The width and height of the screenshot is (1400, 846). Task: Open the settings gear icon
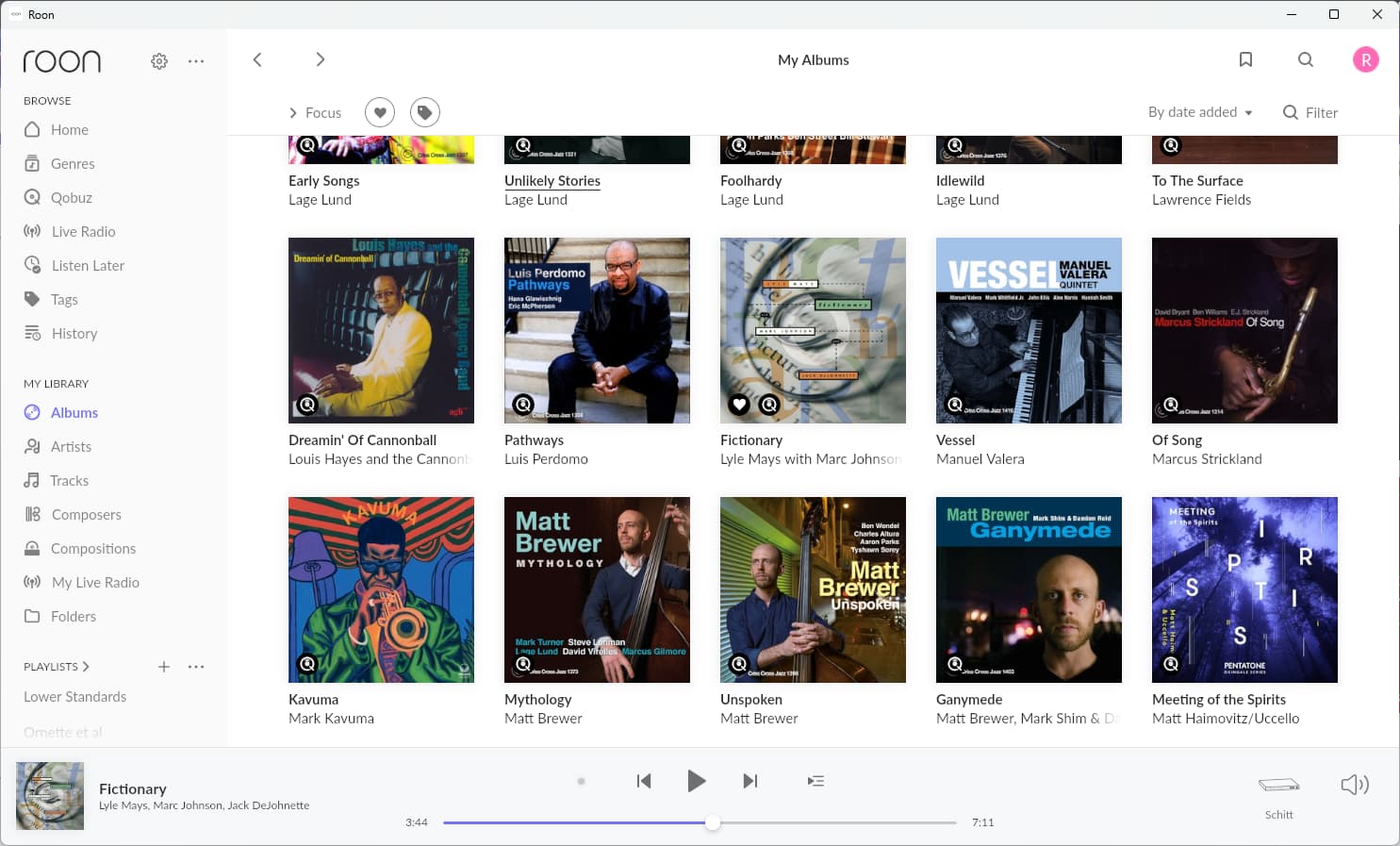point(159,61)
